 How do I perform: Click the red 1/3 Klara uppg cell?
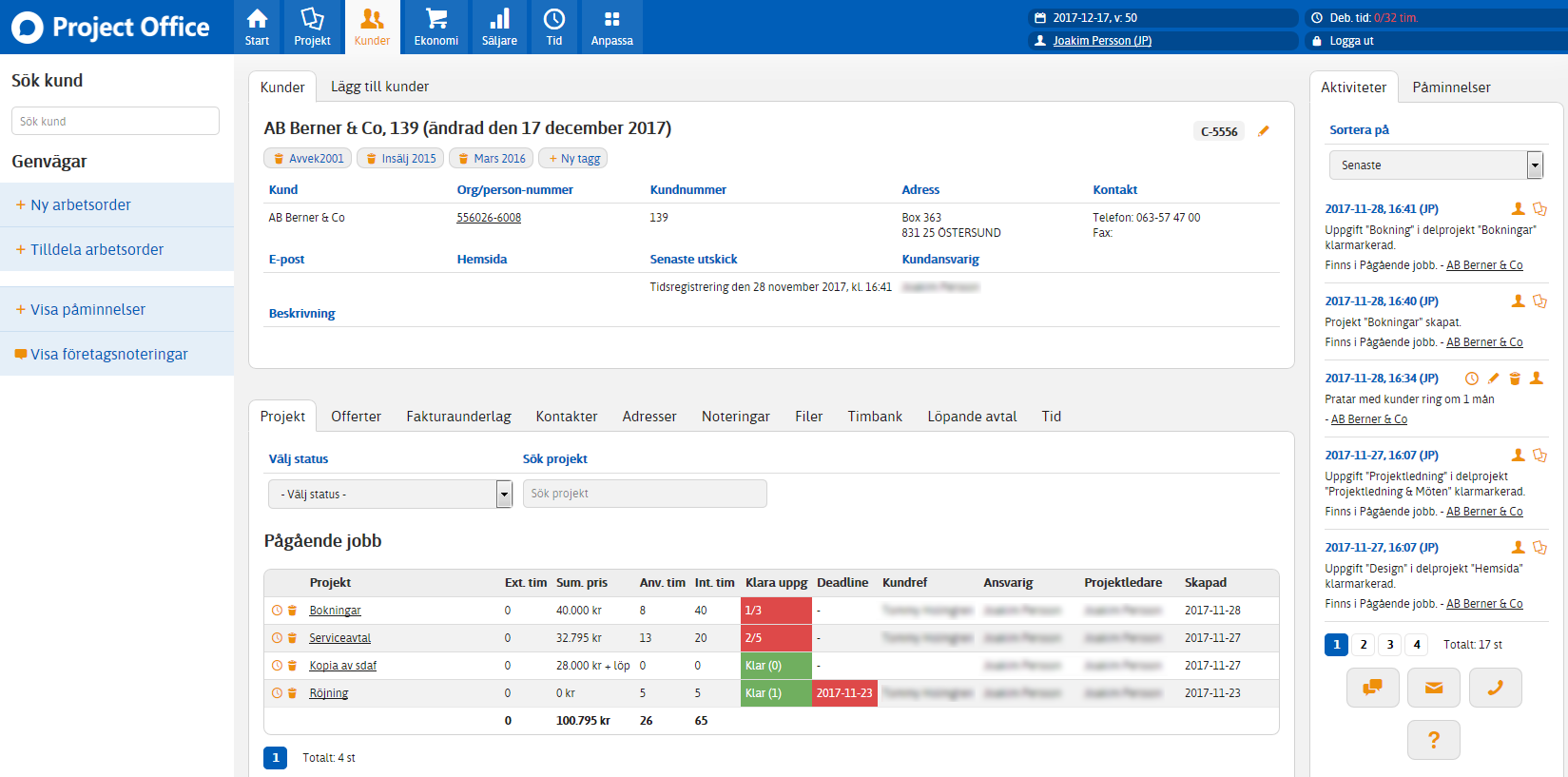click(775, 611)
